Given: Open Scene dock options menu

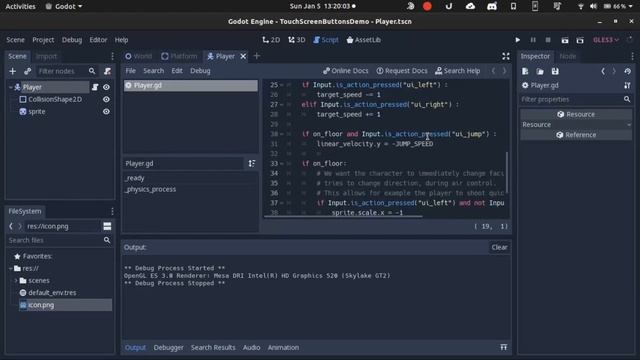Looking at the screenshot, I should coord(112,56).
